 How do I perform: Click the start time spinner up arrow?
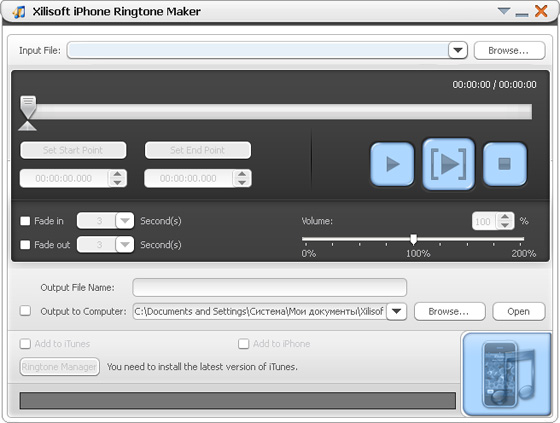coord(118,174)
